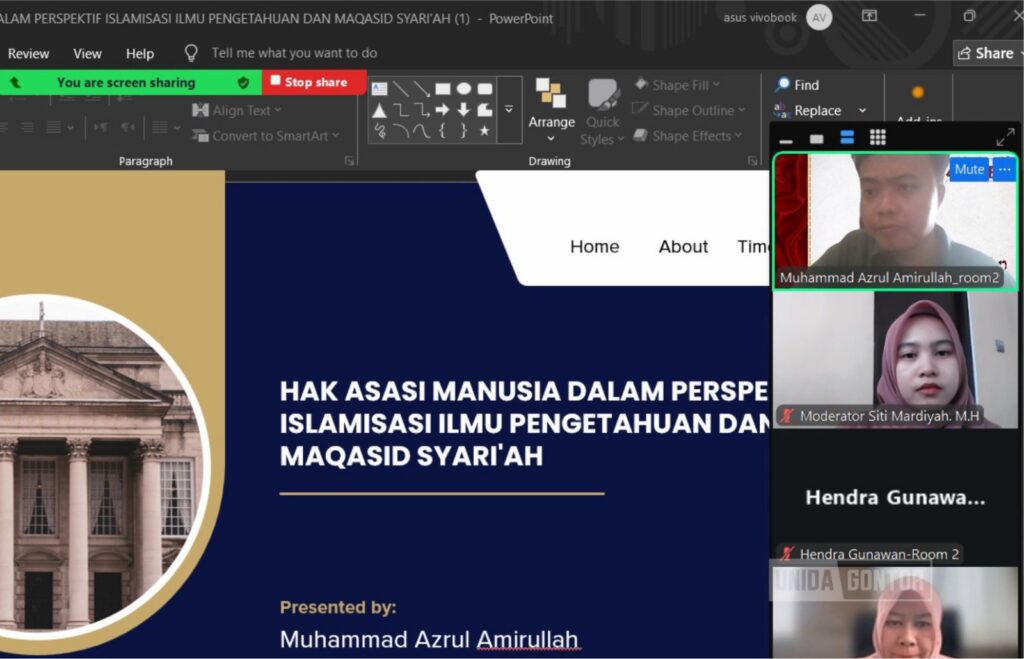Open Drawing format shape dialog launcher
Viewport: 1024px width, 659px height.
click(x=752, y=161)
